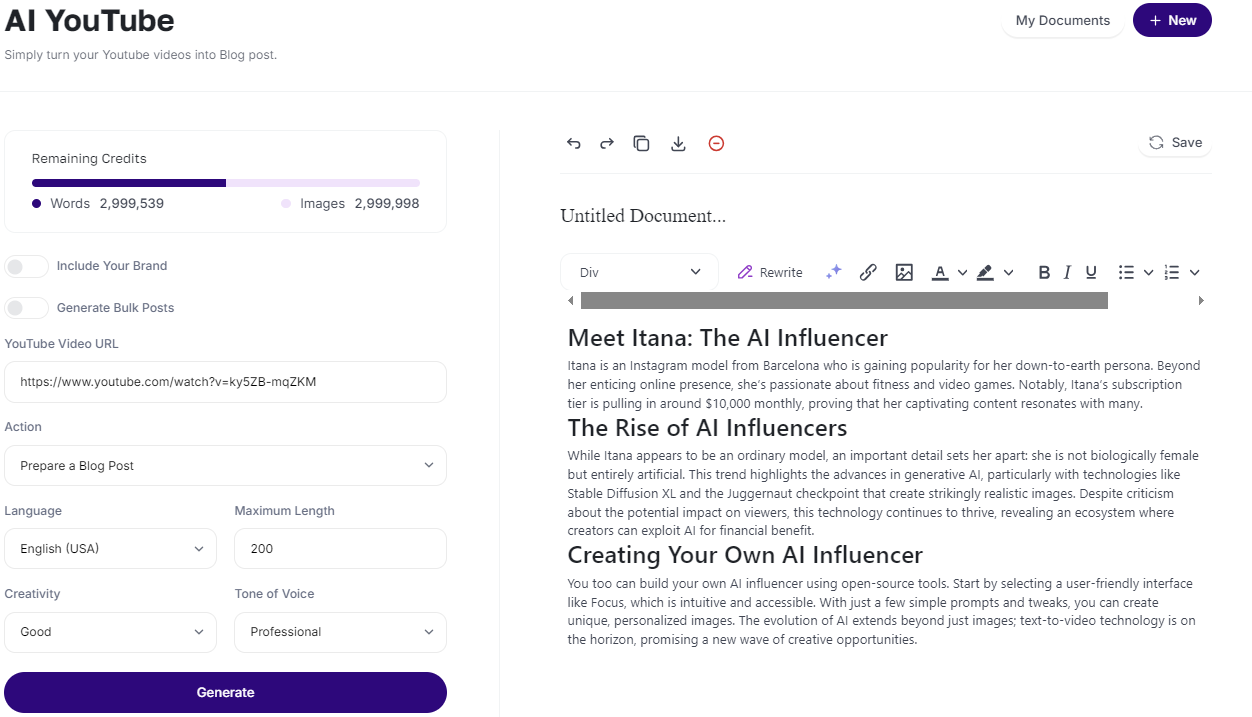
Task: Enable the Include Your Brand toggle
Action: click(x=27, y=266)
